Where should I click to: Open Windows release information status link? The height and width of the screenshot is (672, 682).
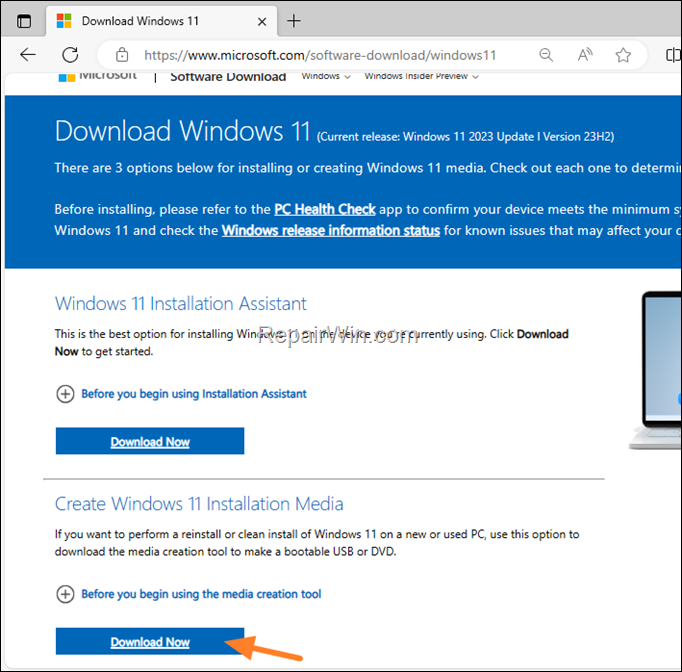click(331, 230)
